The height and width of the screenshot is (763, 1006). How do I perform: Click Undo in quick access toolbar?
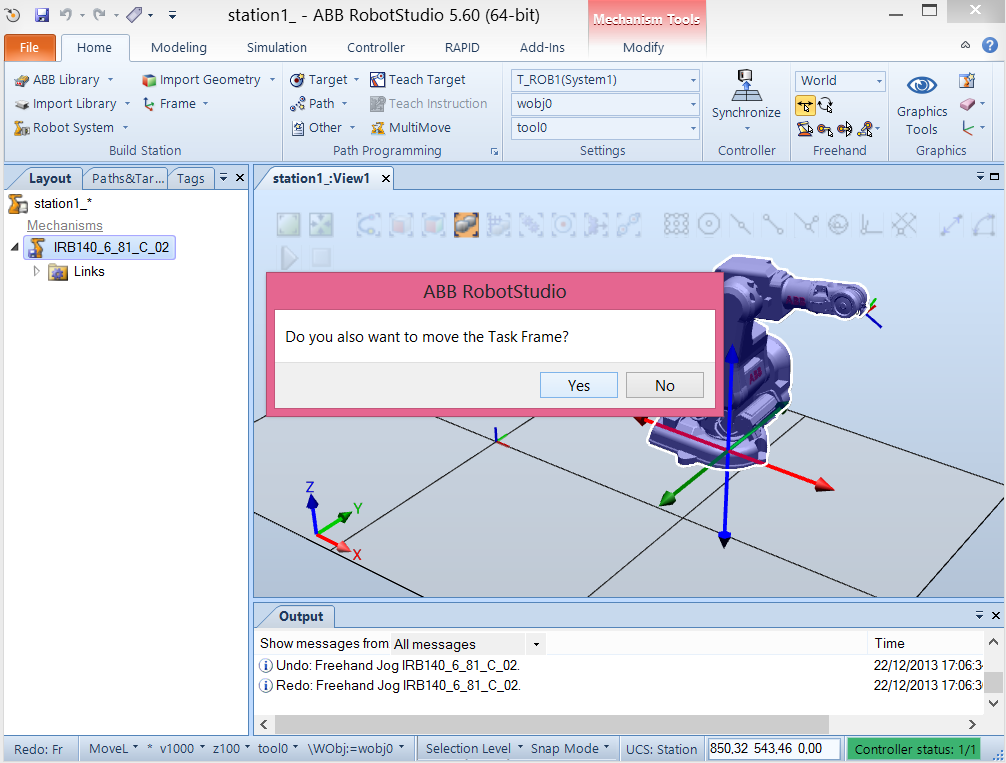[x=66, y=14]
